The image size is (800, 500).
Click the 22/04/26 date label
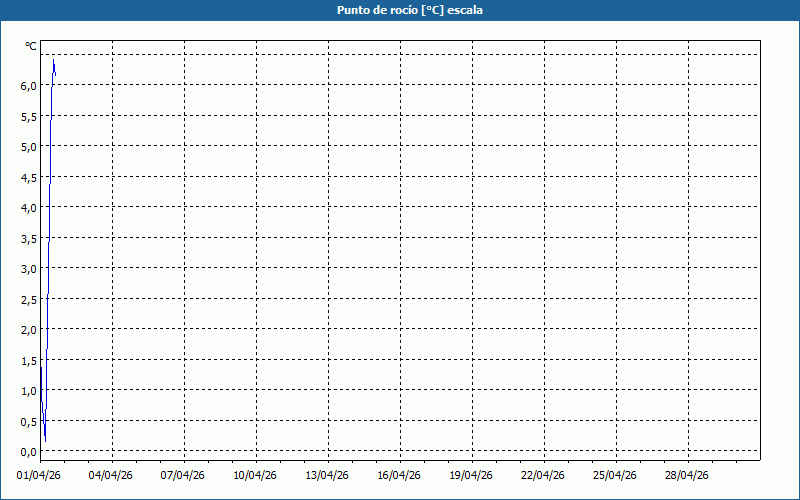(543, 475)
